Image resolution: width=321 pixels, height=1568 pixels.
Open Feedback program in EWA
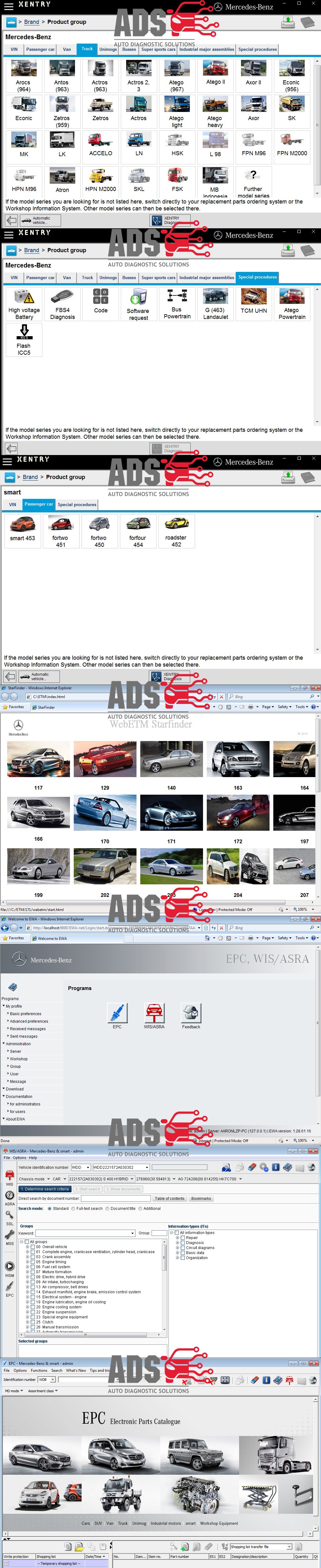[x=191, y=1016]
